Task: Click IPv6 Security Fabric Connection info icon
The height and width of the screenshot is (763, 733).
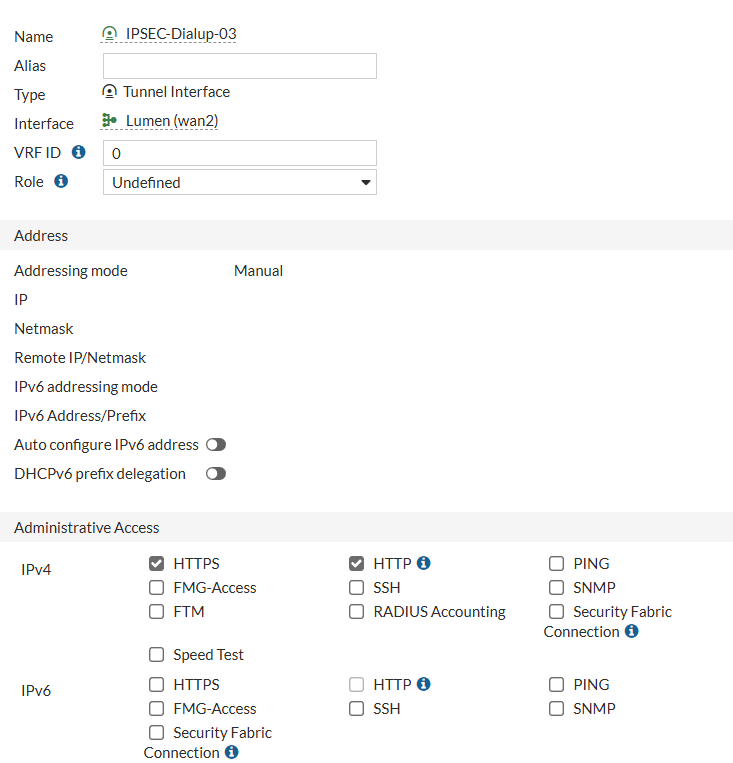Action: (232, 752)
